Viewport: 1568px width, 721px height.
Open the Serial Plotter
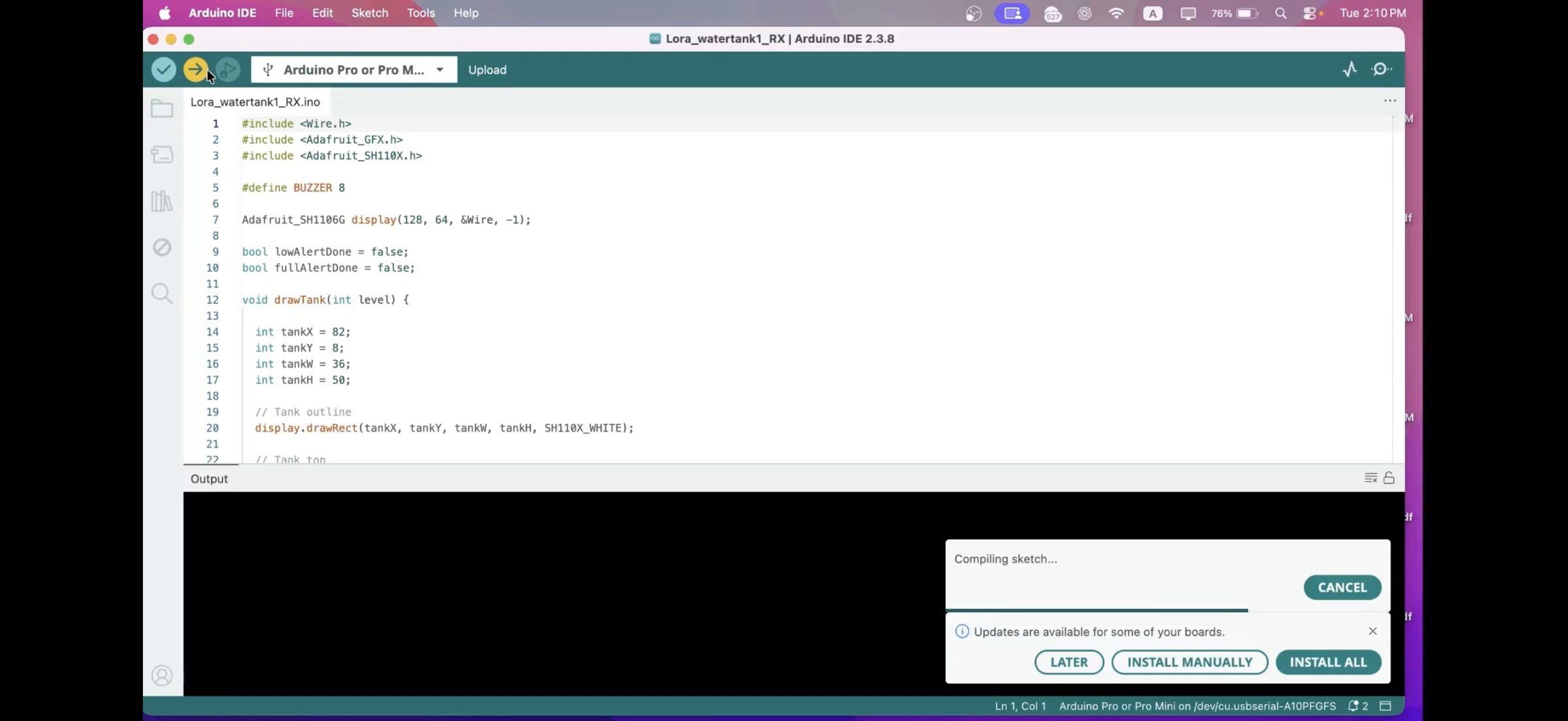click(x=1350, y=69)
